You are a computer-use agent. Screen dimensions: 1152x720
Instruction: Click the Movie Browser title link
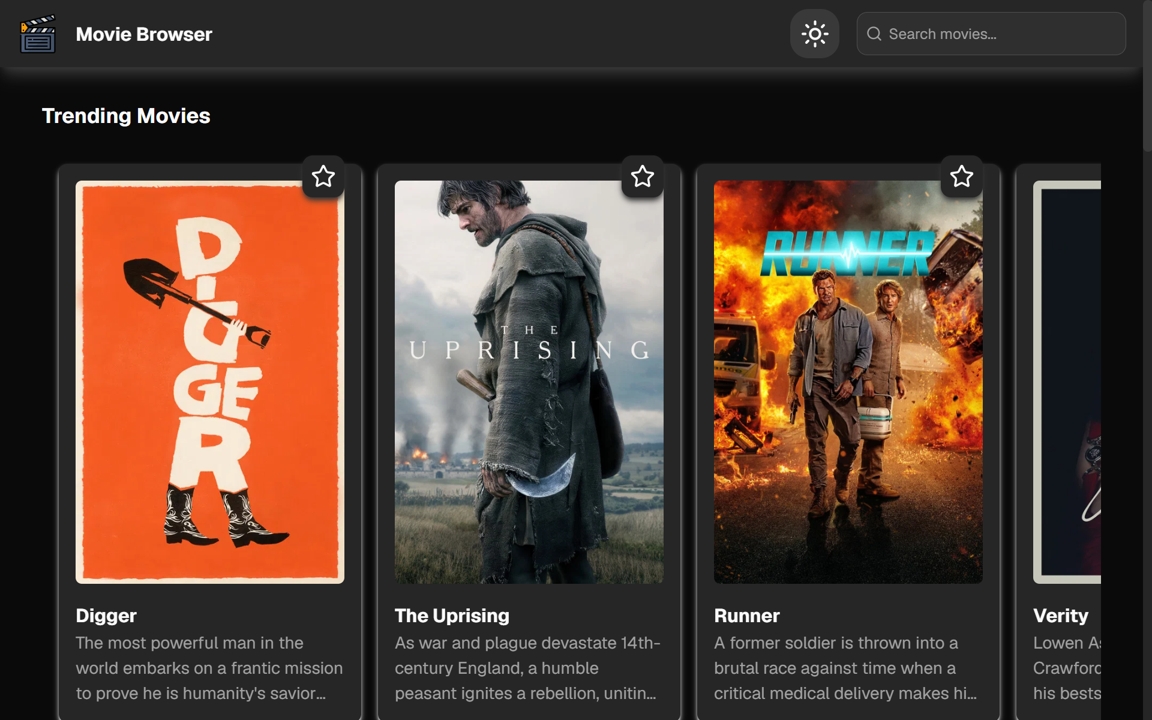point(144,35)
